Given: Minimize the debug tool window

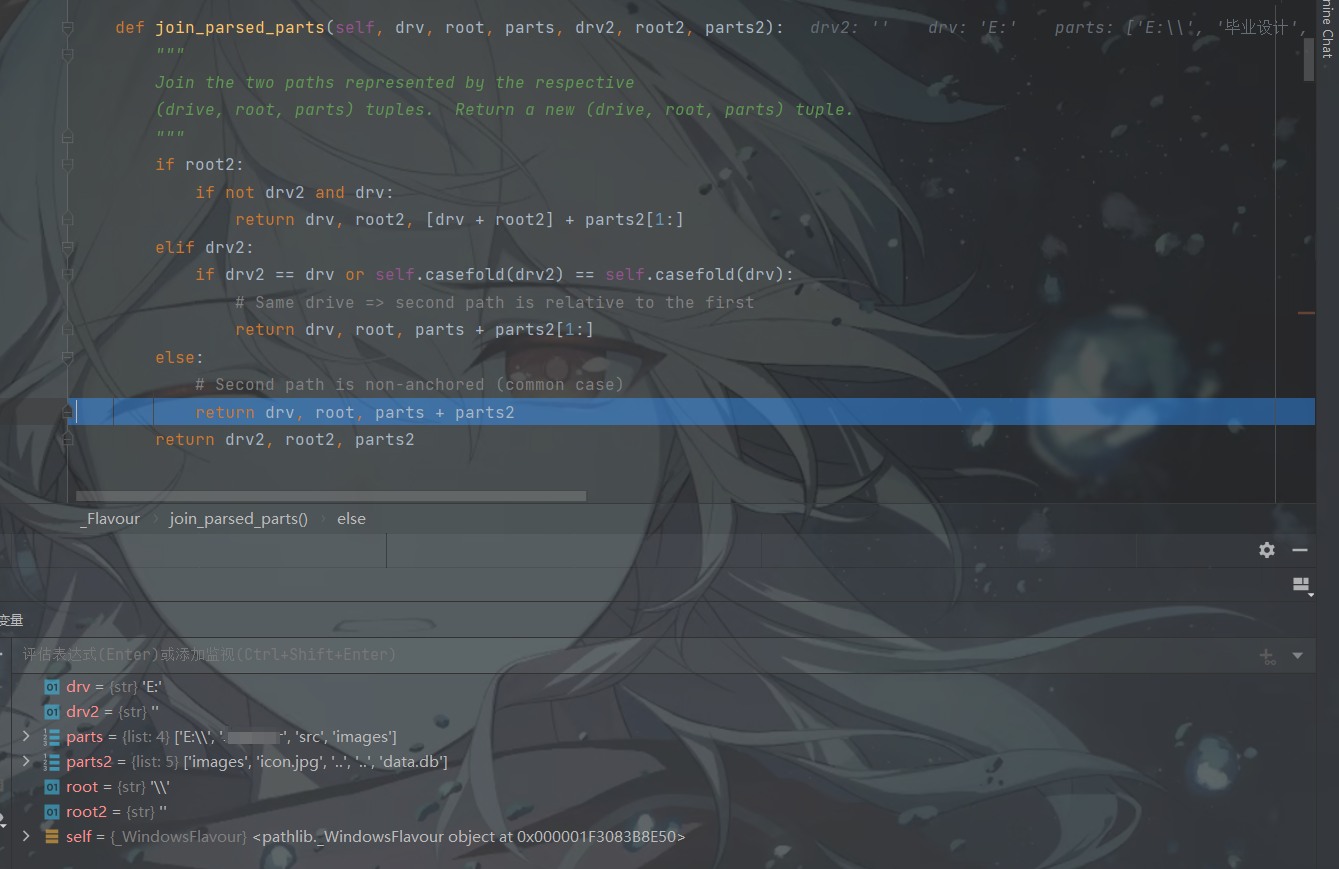Looking at the screenshot, I should [x=1300, y=550].
